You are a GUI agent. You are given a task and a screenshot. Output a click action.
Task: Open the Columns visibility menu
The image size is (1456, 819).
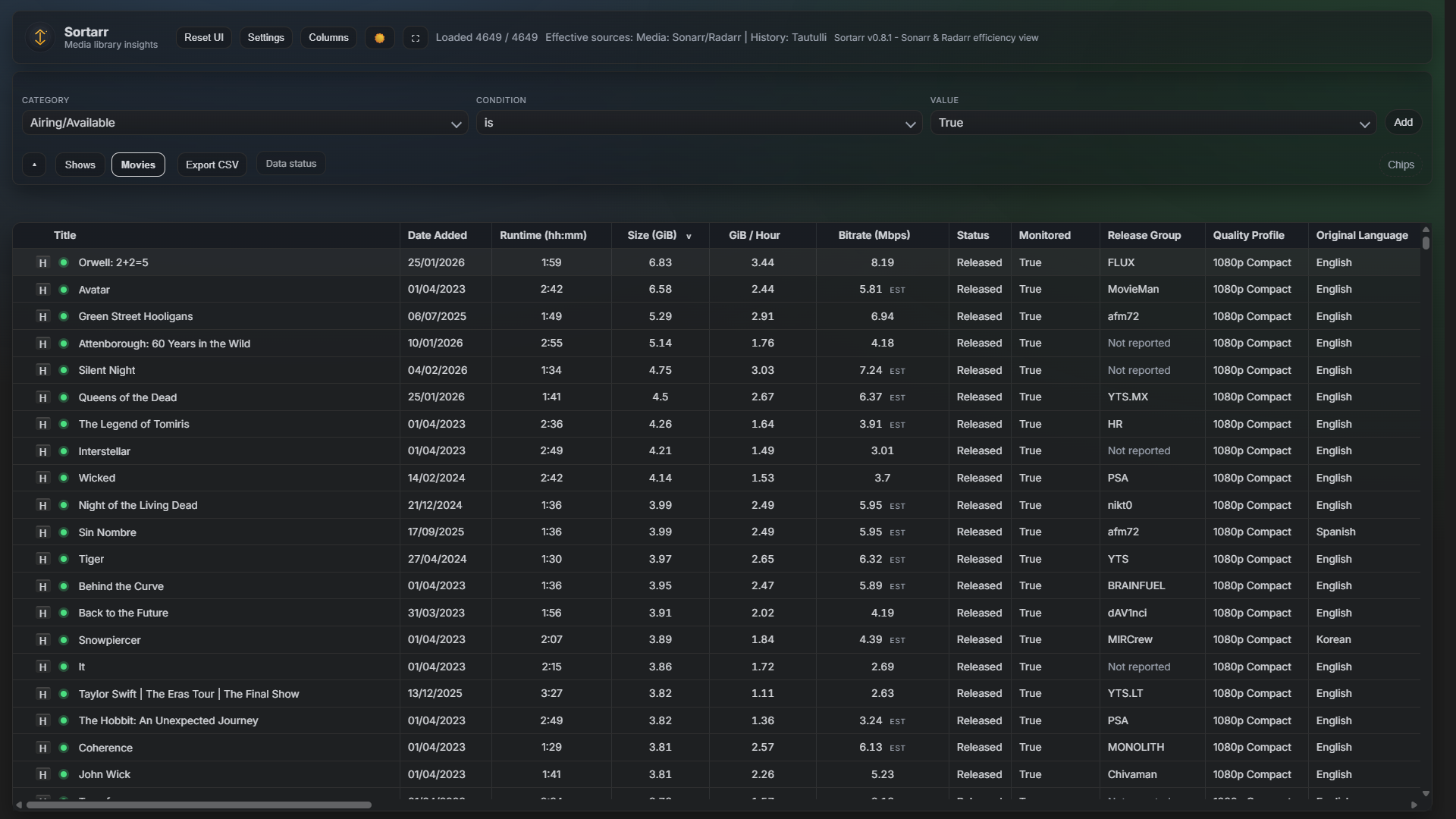328,38
